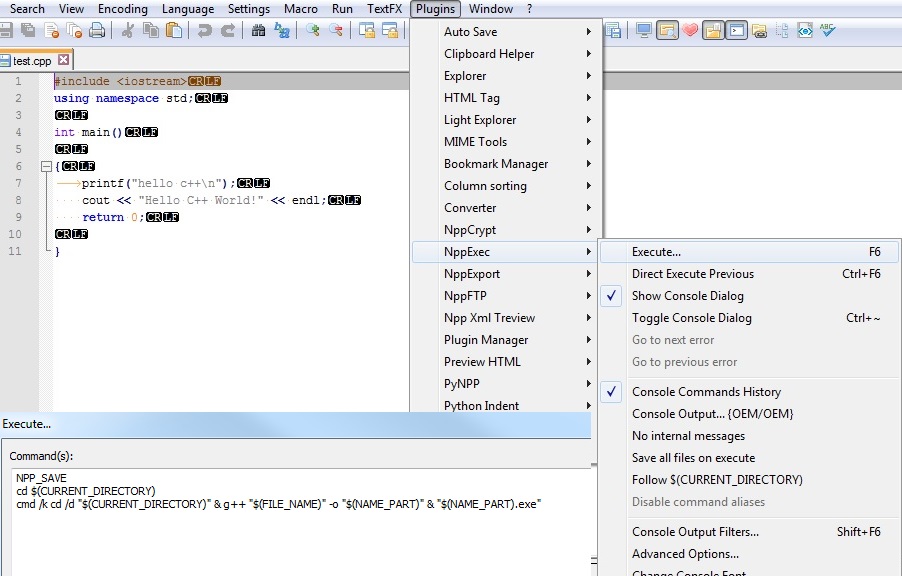902x576 pixels.
Task: Click the Replace toolbar icon
Action: pyautogui.click(x=281, y=30)
